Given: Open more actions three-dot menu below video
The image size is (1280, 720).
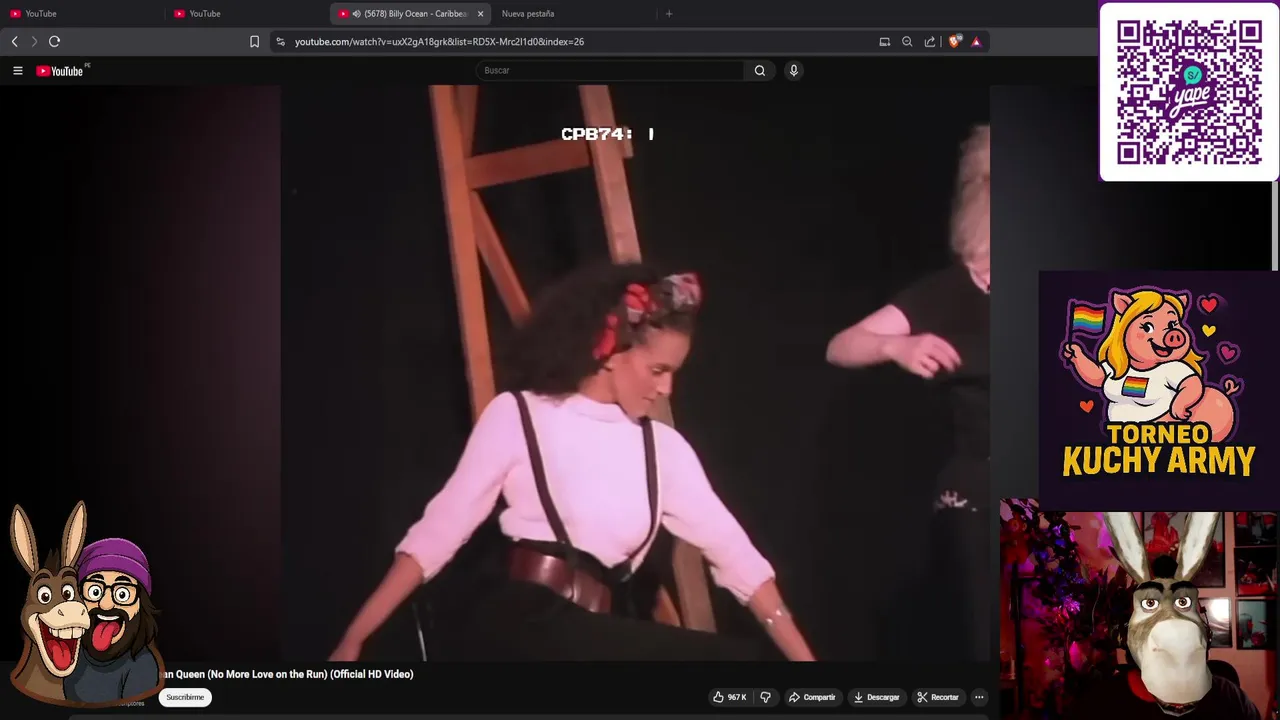Looking at the screenshot, I should coord(979,697).
